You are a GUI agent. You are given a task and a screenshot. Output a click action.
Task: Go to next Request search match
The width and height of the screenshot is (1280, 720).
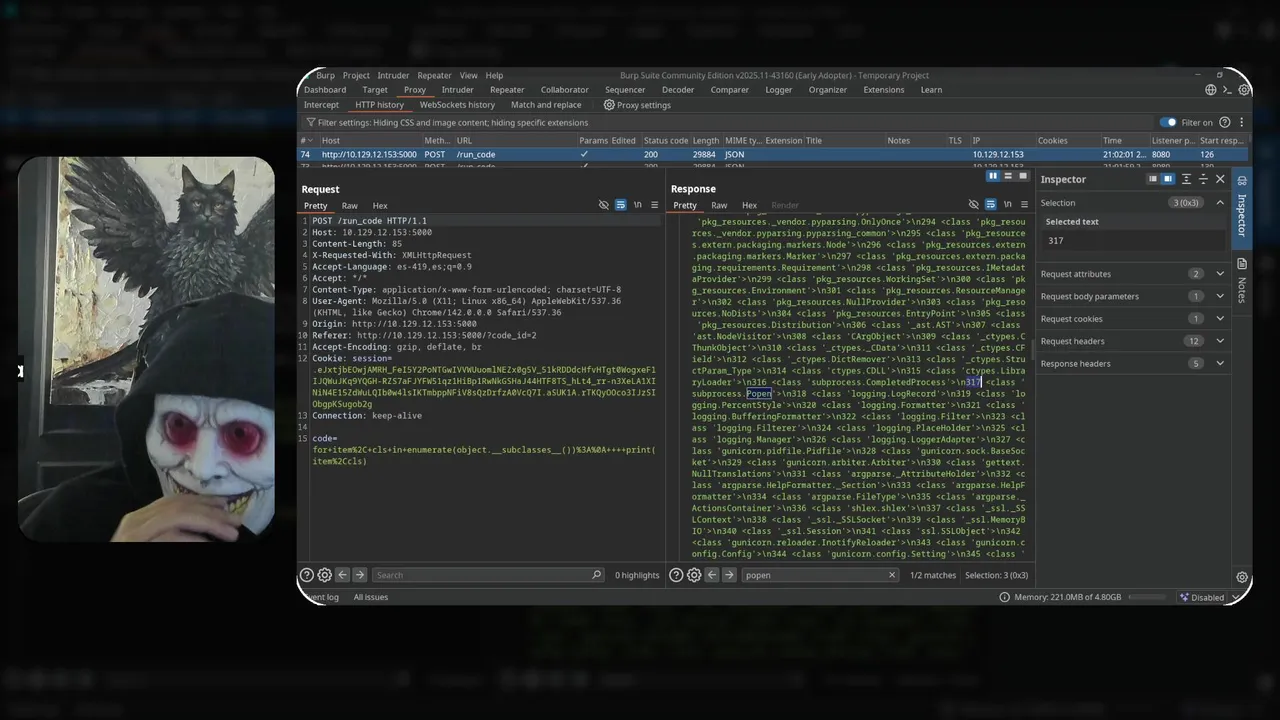[x=359, y=575]
